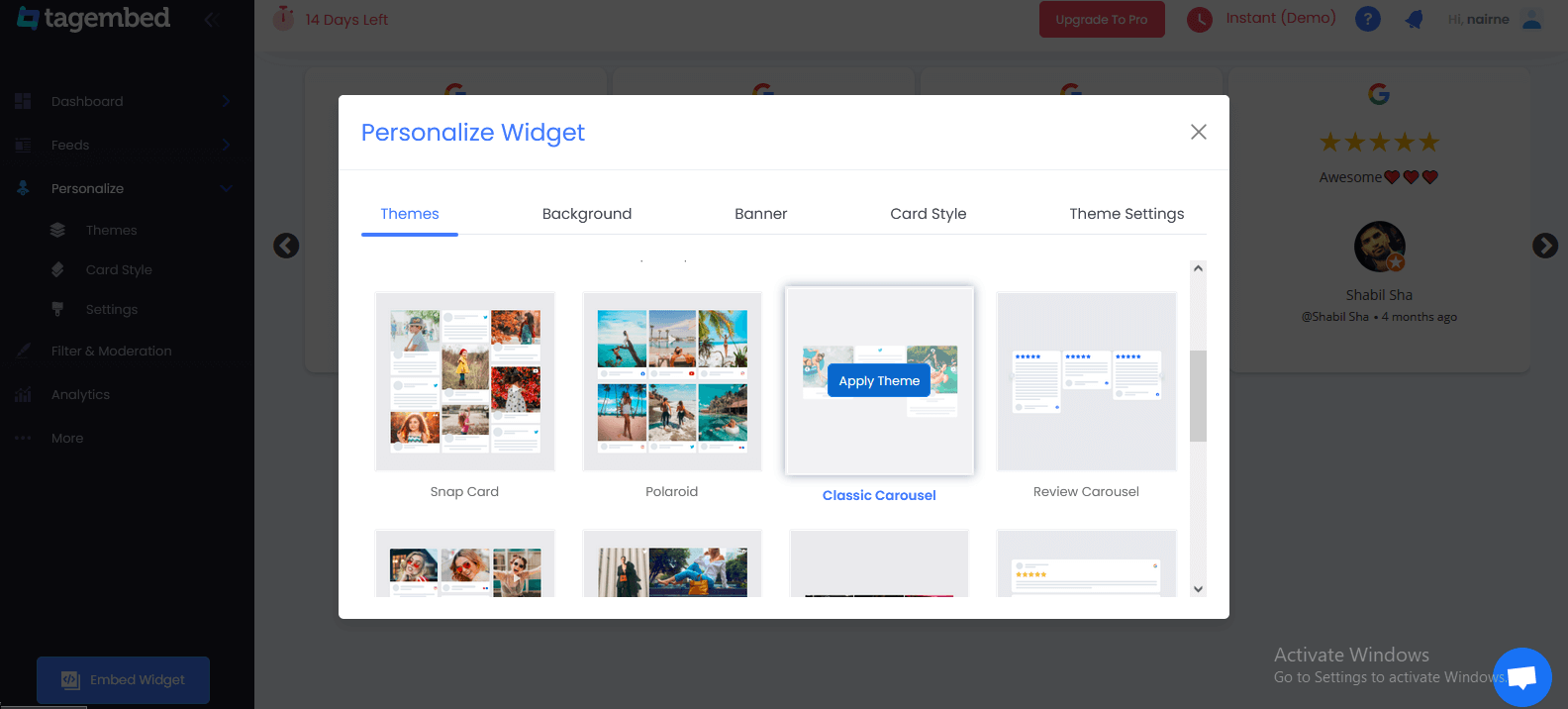1568x709 pixels.
Task: Click the trial timer icon
Action: [x=284, y=18]
